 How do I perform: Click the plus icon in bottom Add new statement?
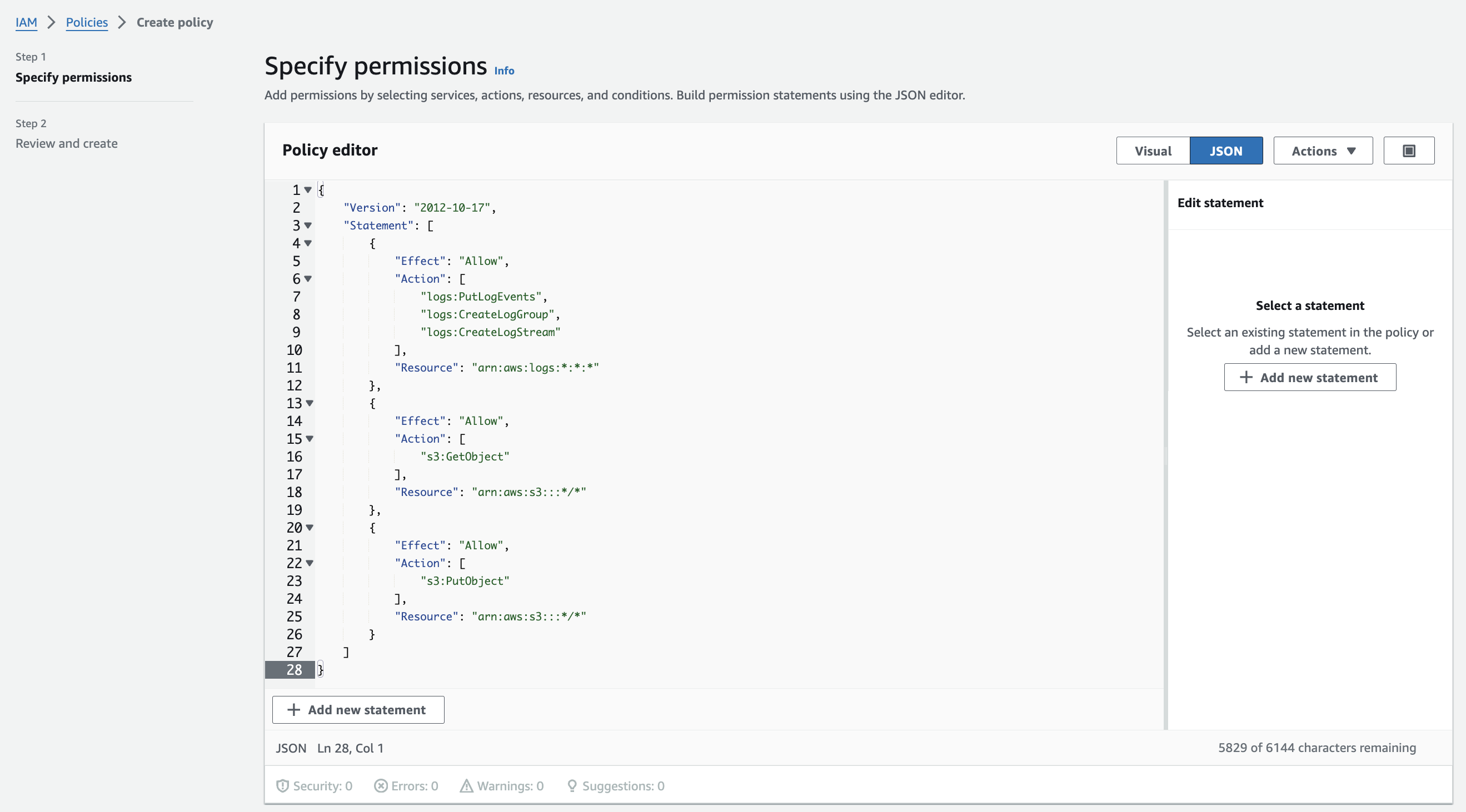click(x=293, y=710)
